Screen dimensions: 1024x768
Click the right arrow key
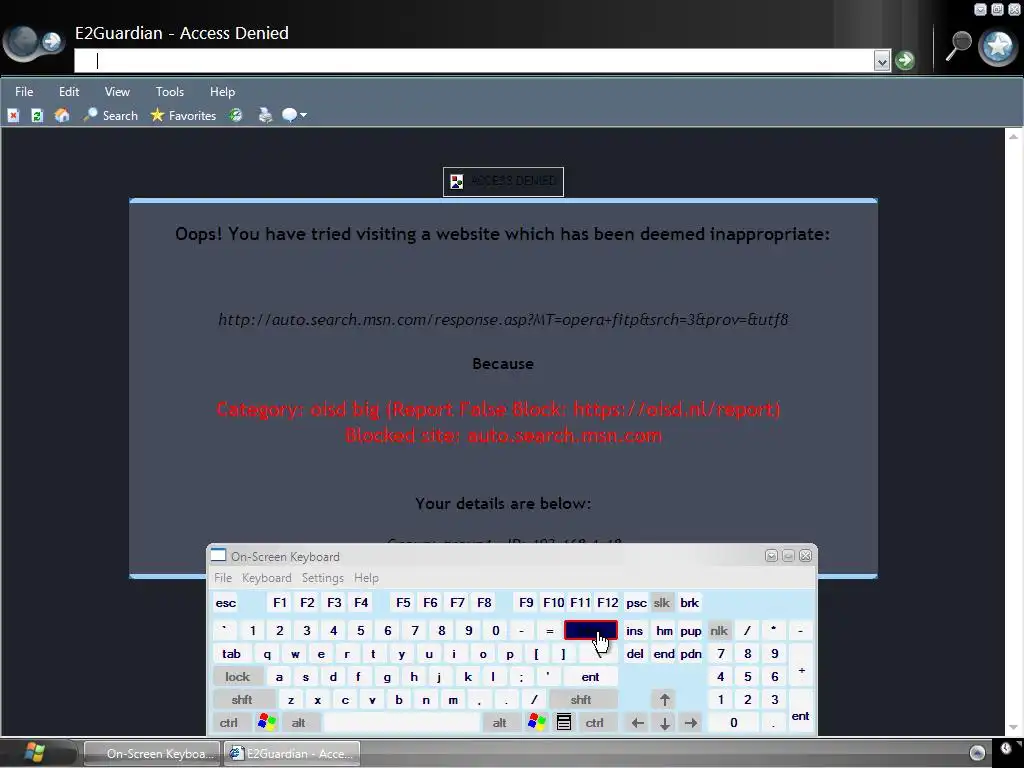pos(691,723)
